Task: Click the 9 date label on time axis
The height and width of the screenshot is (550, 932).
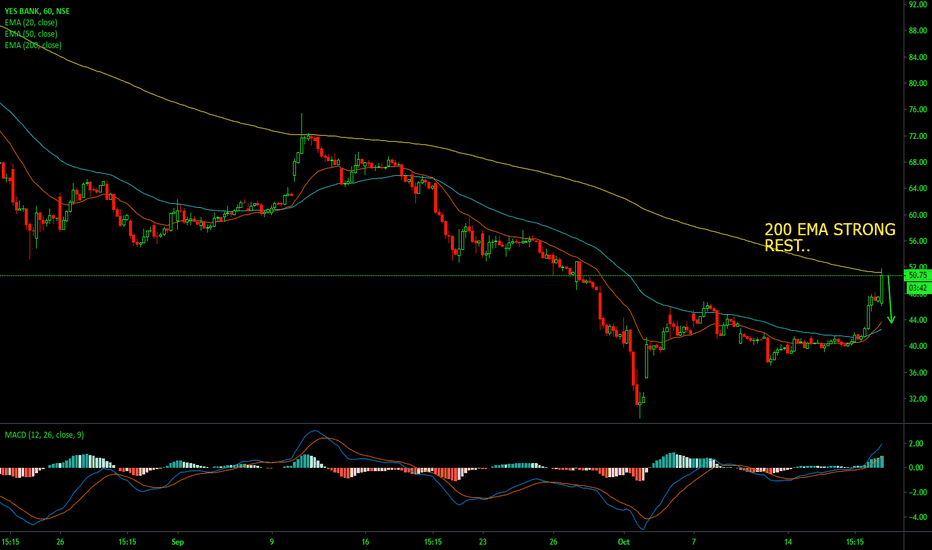Action: point(272,542)
